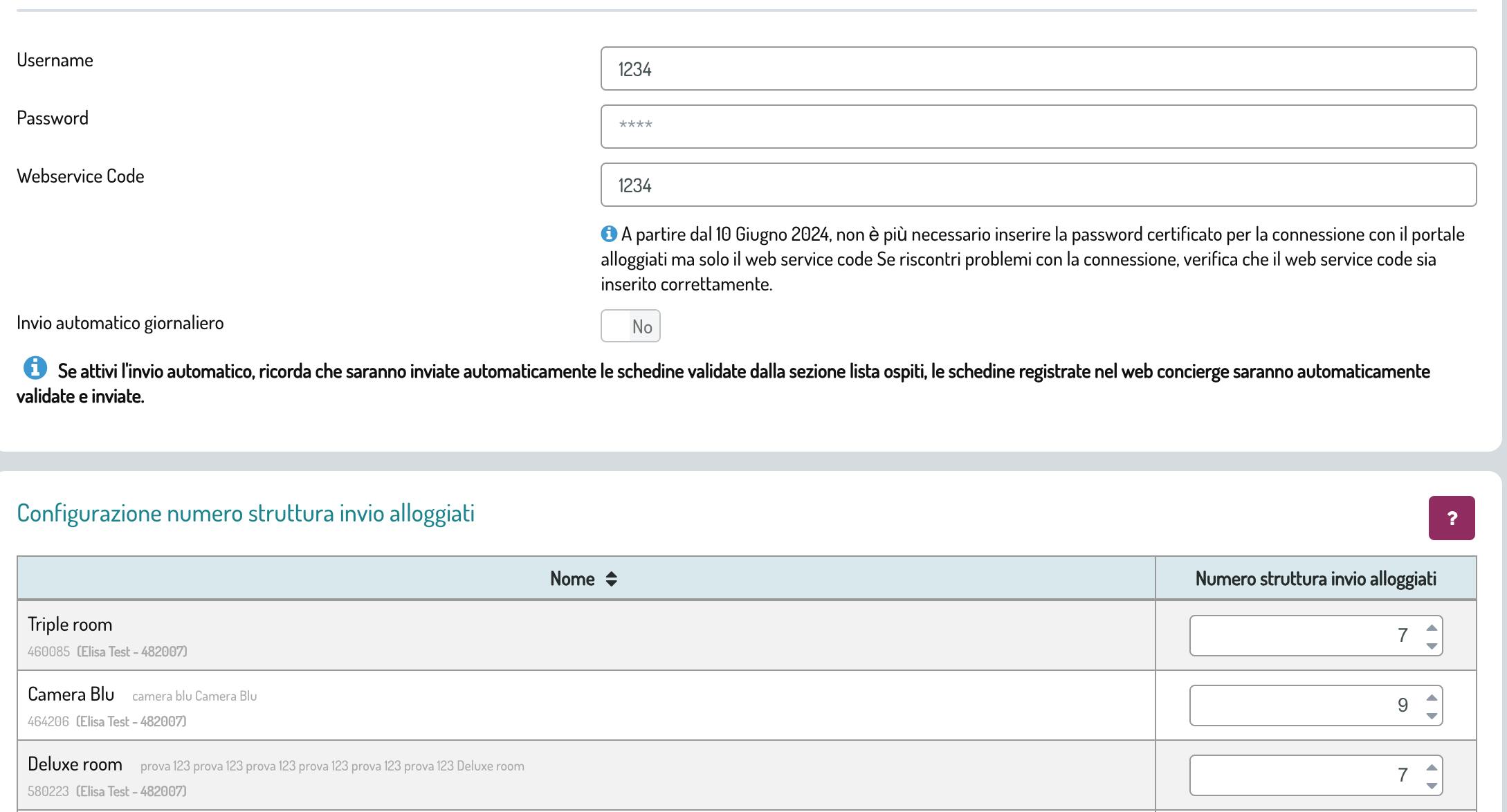Focus the Password input field

point(1038,127)
